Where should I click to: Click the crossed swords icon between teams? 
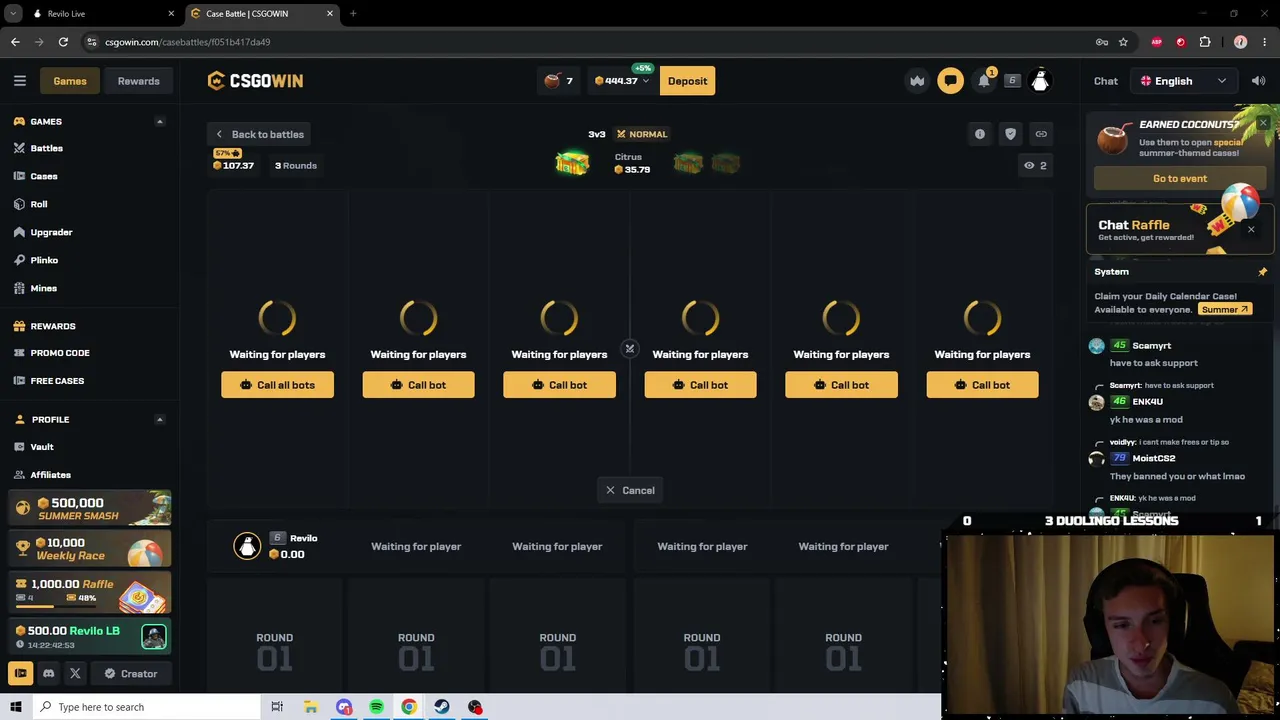coord(630,349)
